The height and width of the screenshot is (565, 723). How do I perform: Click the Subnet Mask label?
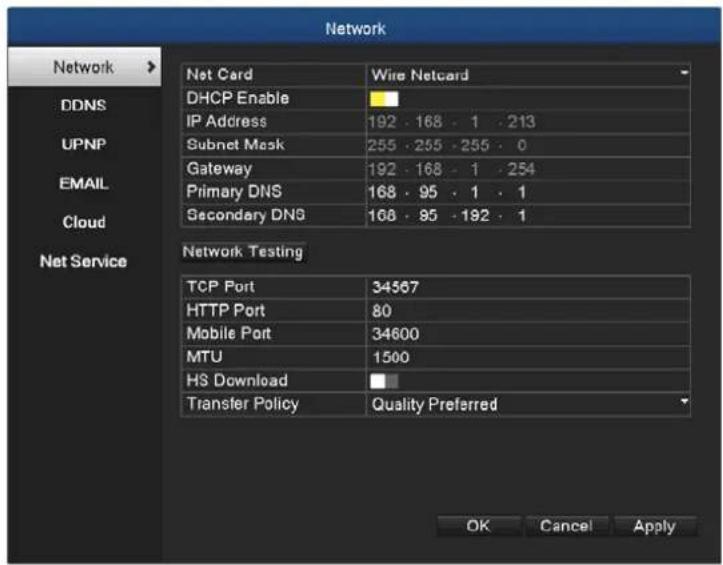[x=235, y=145]
